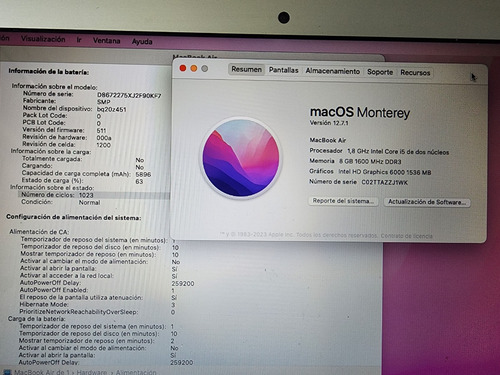The height and width of the screenshot is (375, 500).
Task: Click the Estado de carga value 63
Action: point(139,182)
